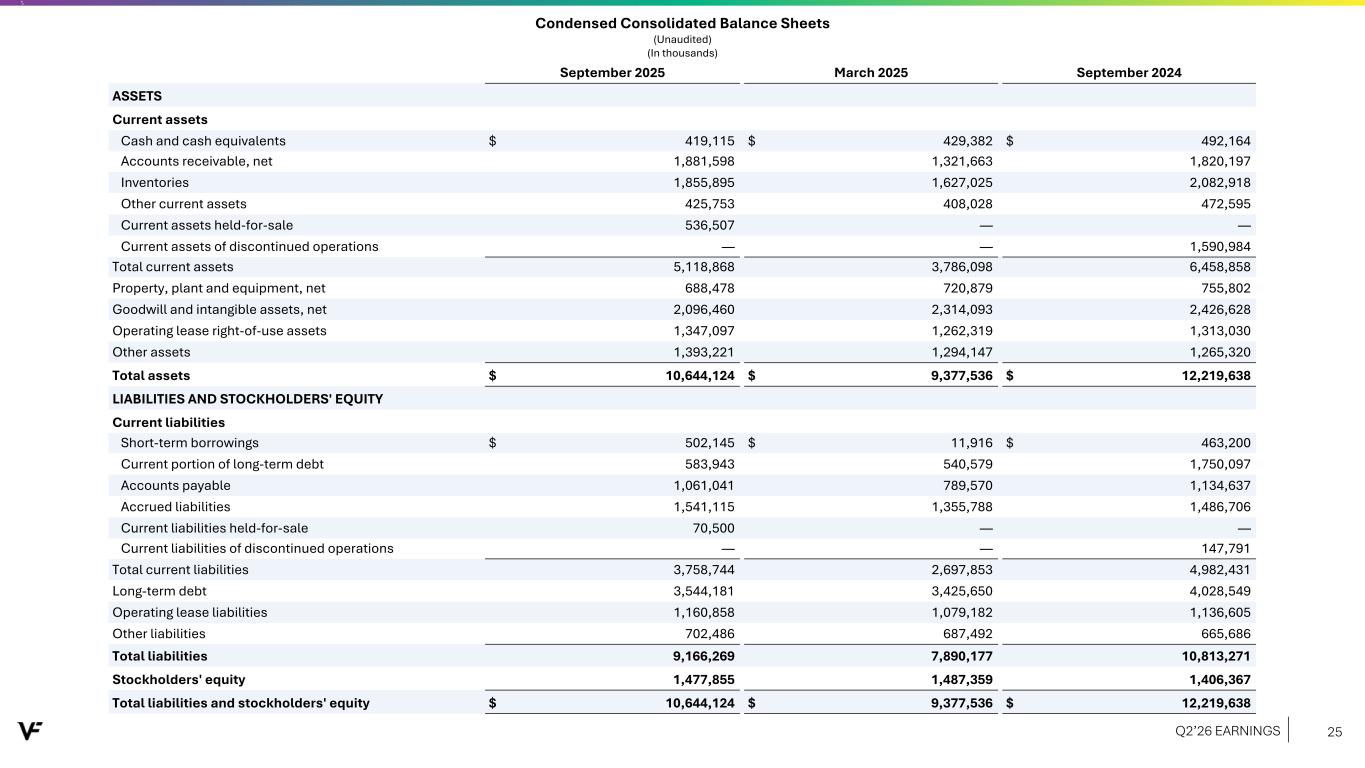Select the September 2024 column header

[1128, 73]
